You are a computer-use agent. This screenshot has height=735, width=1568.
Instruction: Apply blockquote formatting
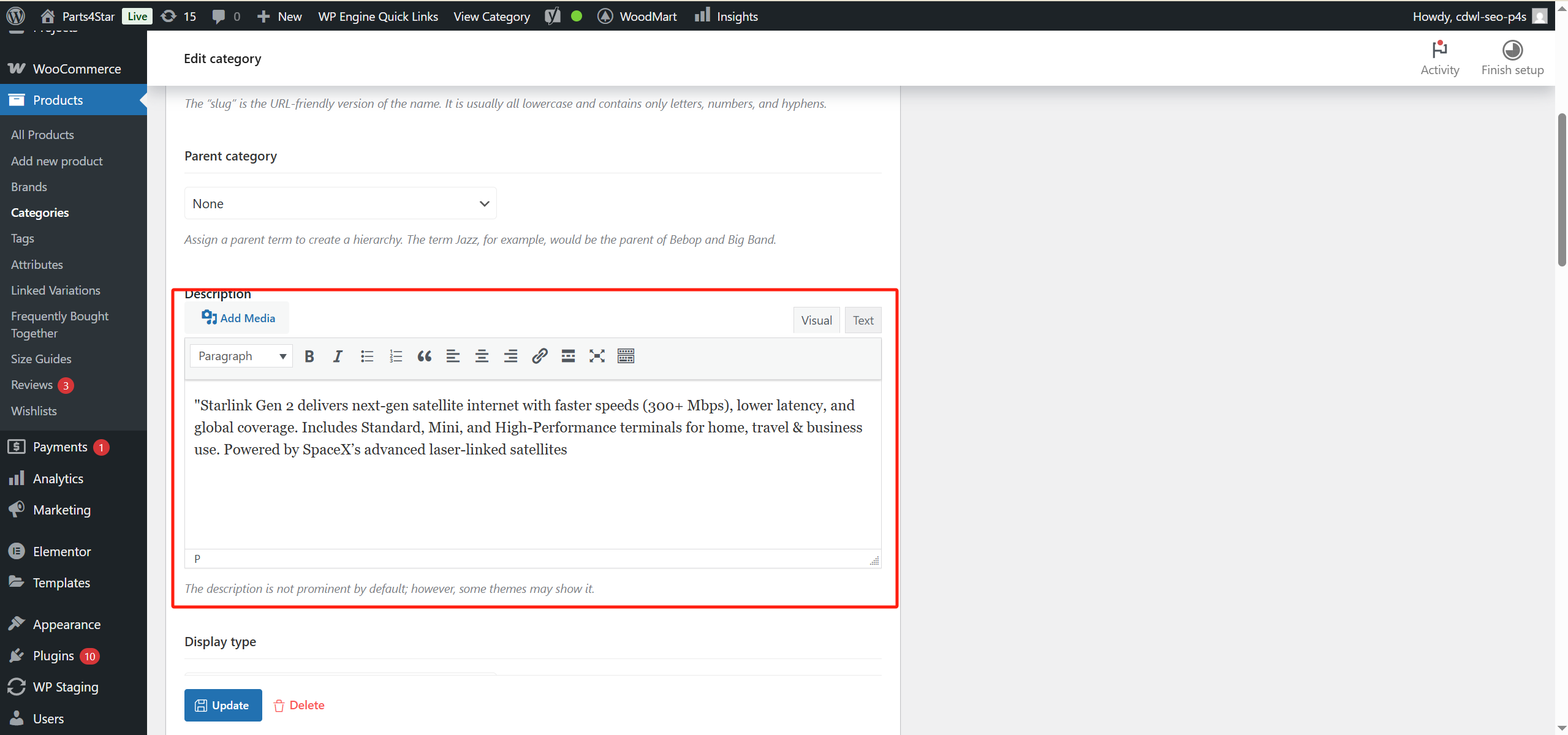424,356
